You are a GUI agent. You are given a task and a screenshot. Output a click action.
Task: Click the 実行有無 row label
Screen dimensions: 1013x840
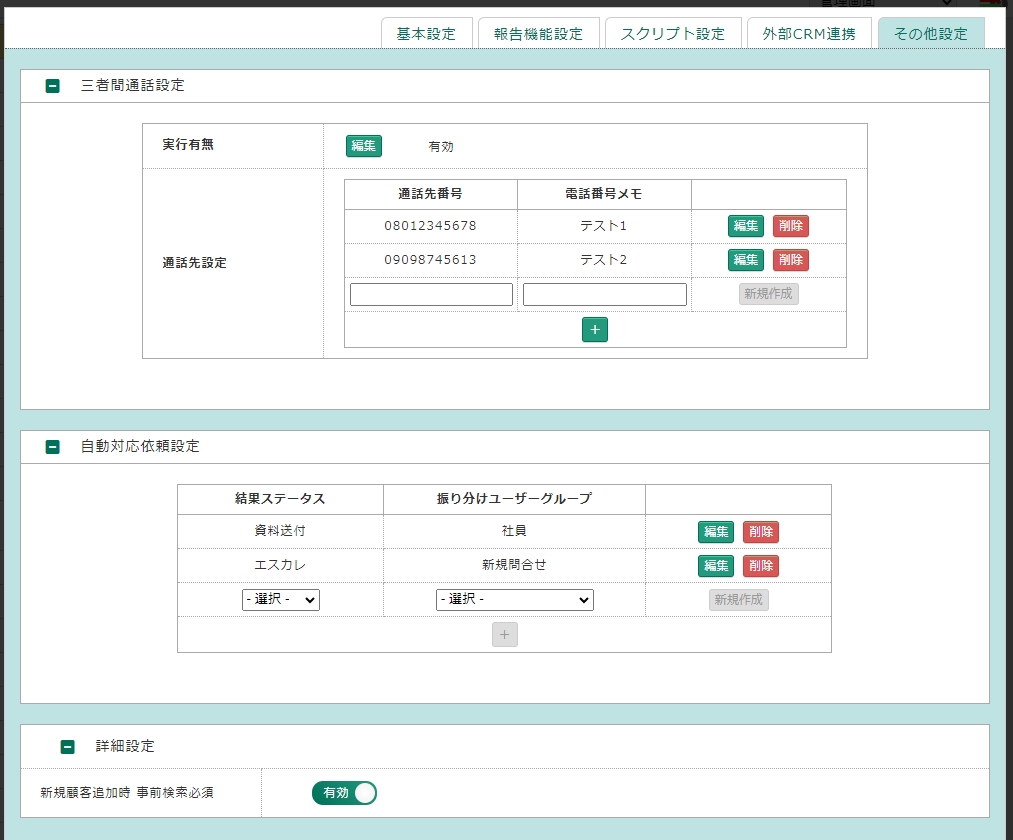tap(188, 145)
